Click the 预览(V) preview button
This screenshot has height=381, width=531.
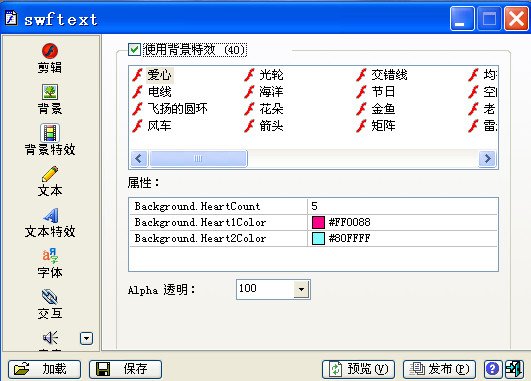point(358,369)
